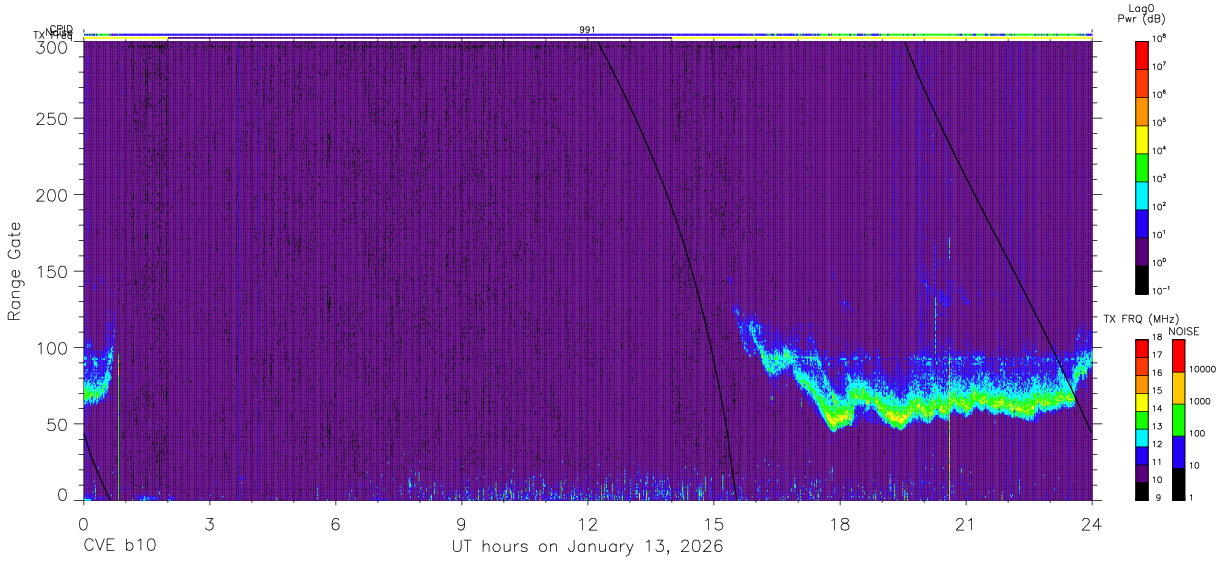1228x567 pixels.
Task: Click the "250" range gate tick label
Action: (x=53, y=118)
